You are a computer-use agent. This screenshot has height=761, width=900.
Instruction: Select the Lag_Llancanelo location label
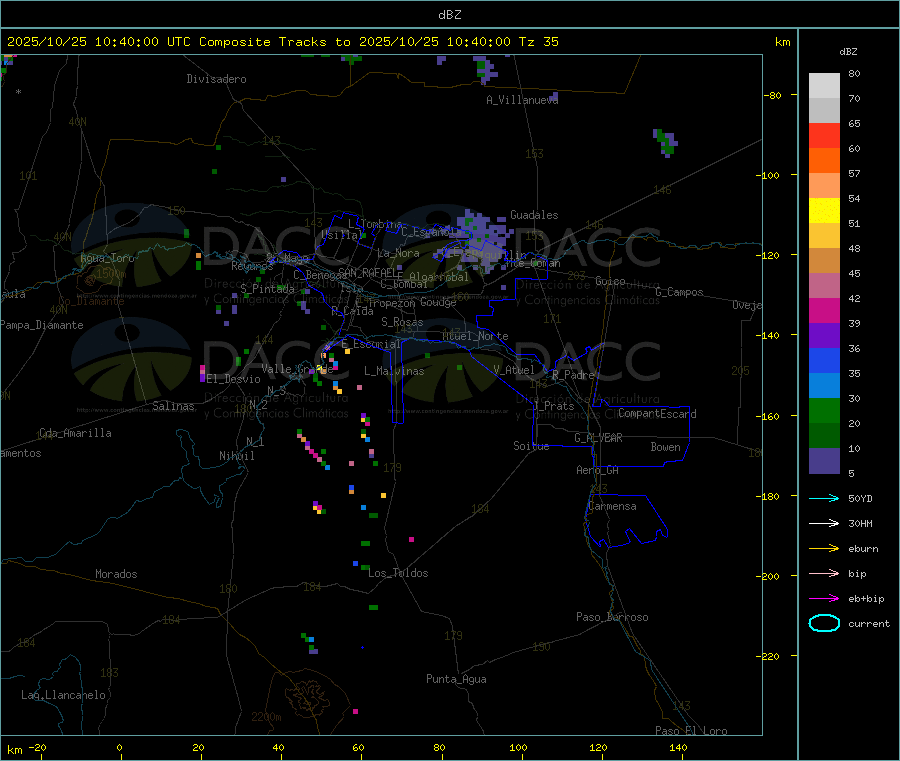(x=64, y=695)
